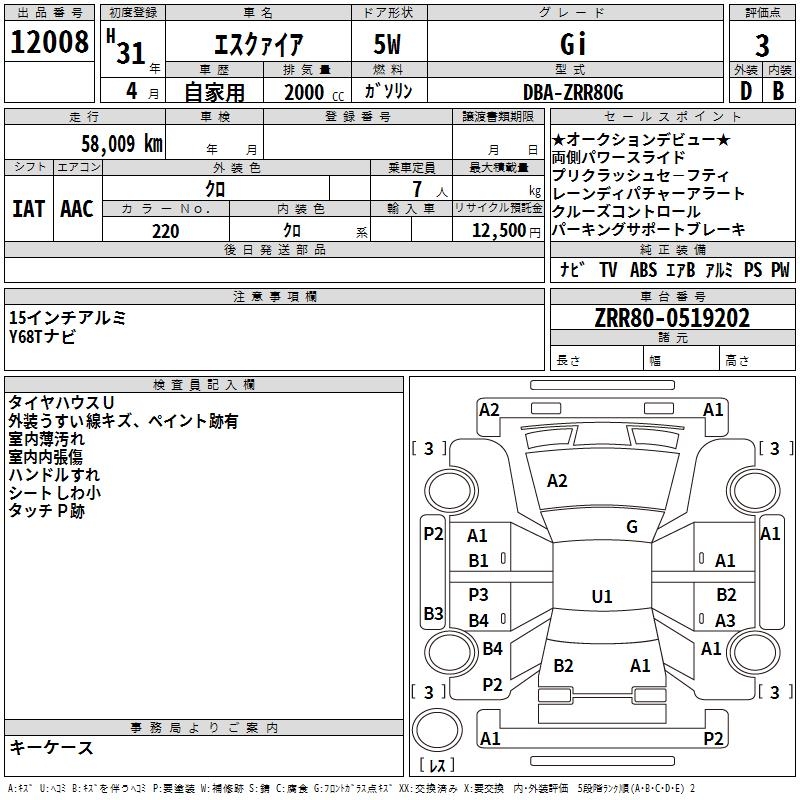Select the fuel type ガソリン

388,91
